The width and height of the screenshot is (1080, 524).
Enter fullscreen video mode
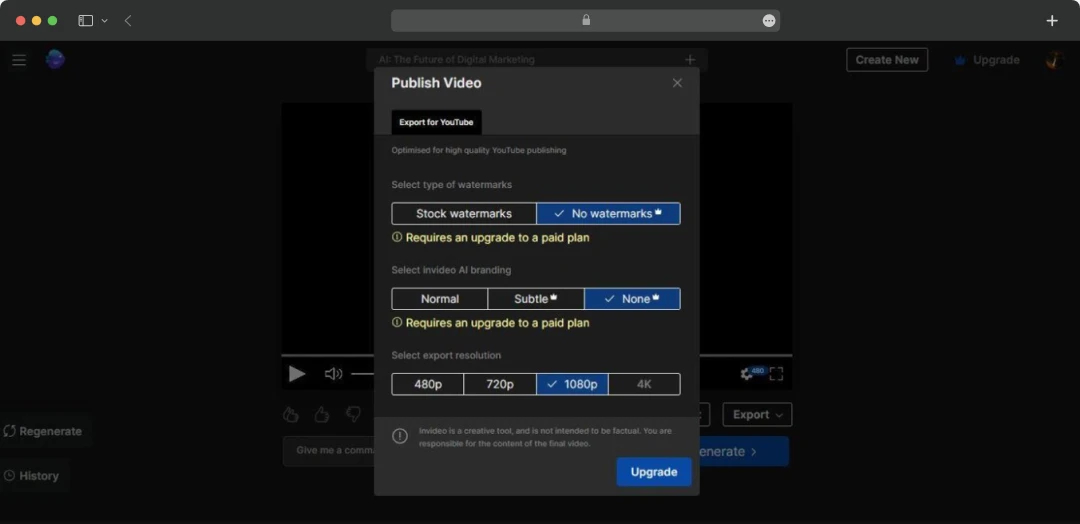[x=776, y=374]
